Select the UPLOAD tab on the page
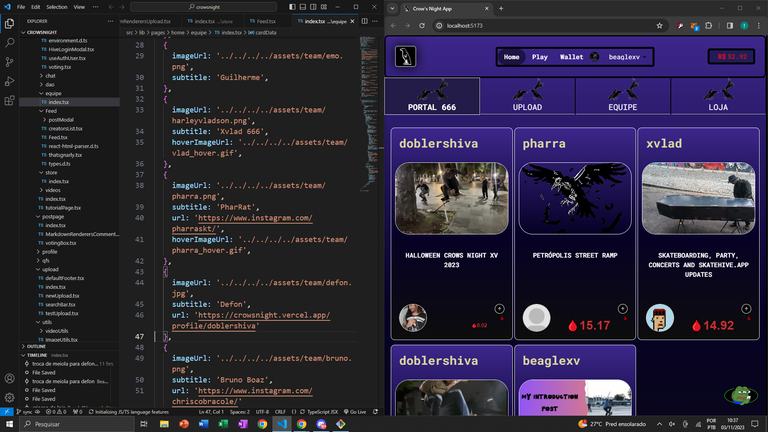The image size is (768, 432). (x=527, y=96)
